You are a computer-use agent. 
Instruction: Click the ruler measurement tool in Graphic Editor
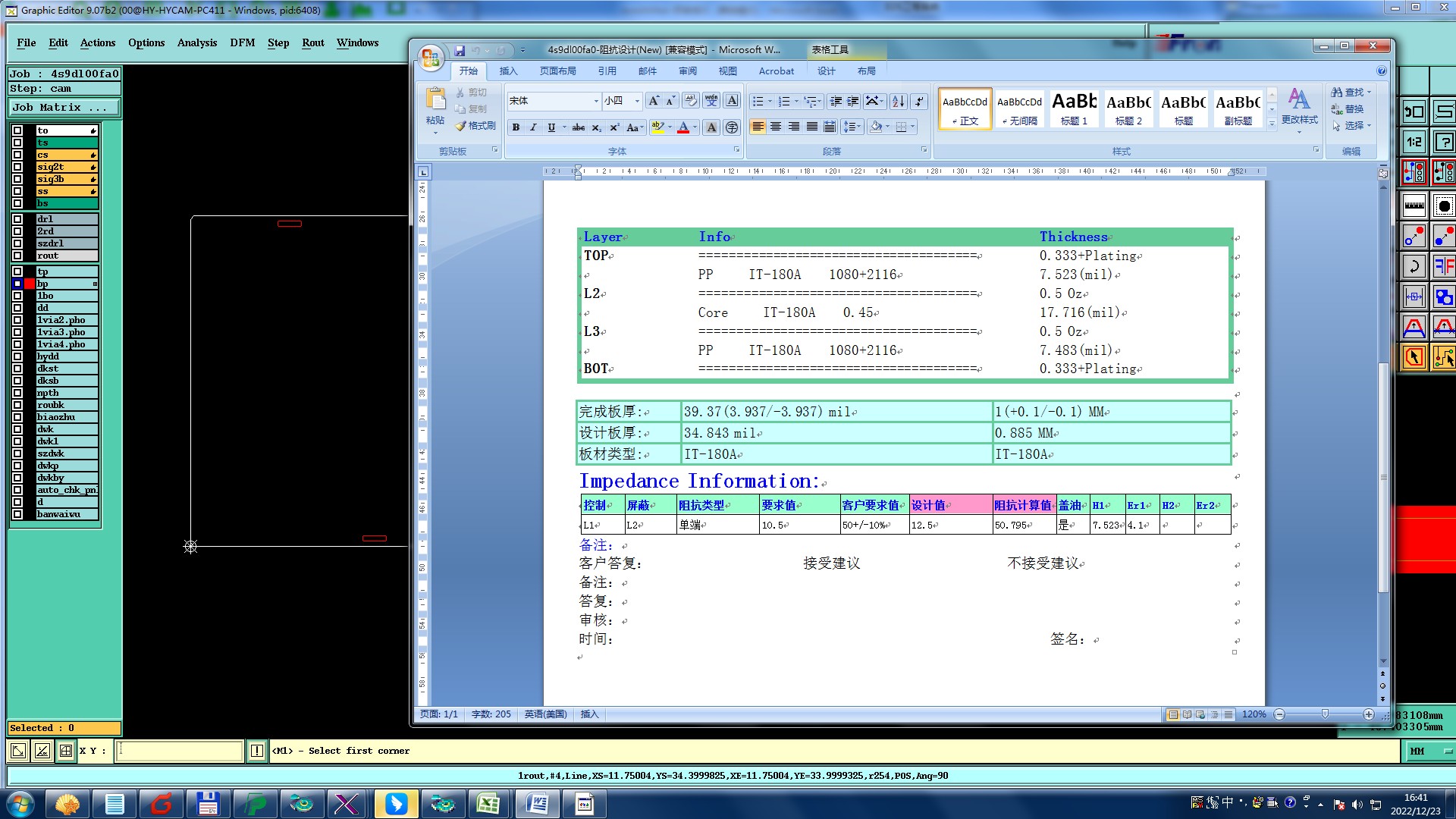[1414, 205]
